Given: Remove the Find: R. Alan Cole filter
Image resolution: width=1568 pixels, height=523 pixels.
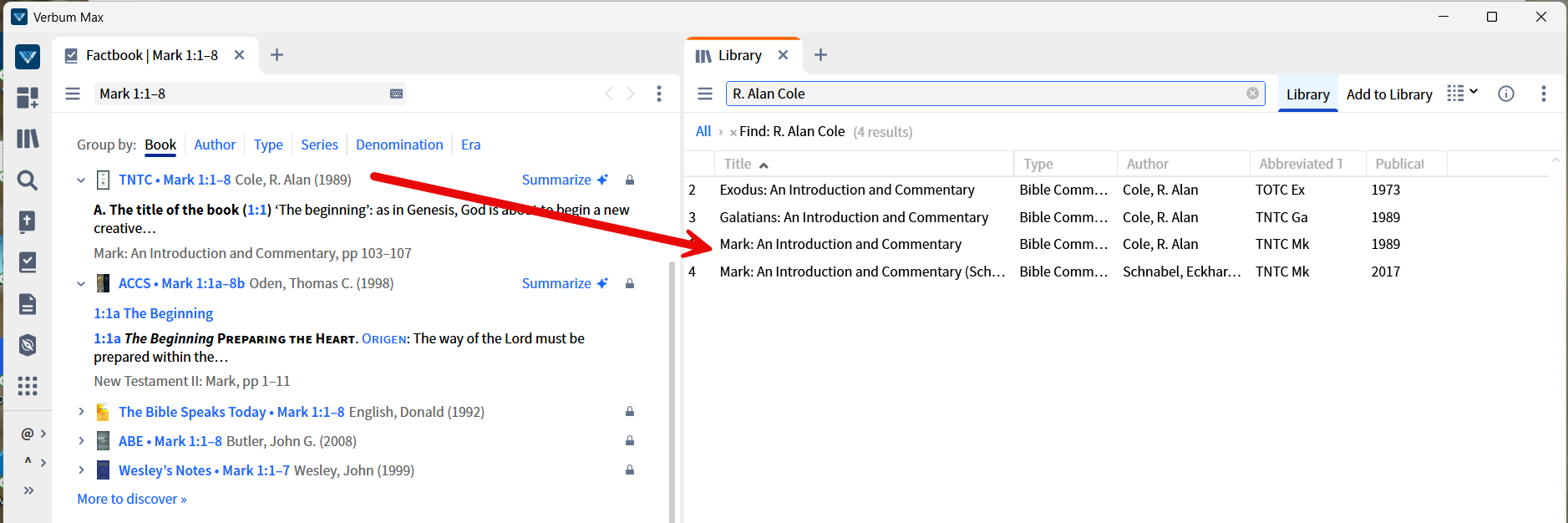Looking at the screenshot, I should (733, 132).
